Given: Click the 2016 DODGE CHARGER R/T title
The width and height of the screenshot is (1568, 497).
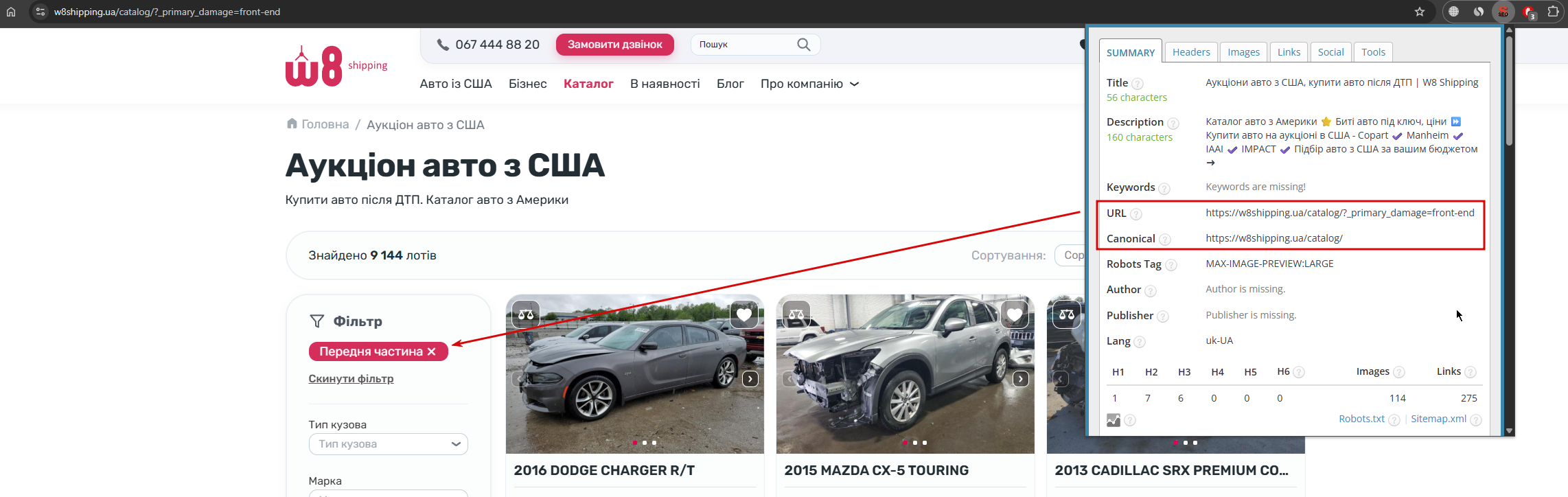Looking at the screenshot, I should [x=604, y=470].
